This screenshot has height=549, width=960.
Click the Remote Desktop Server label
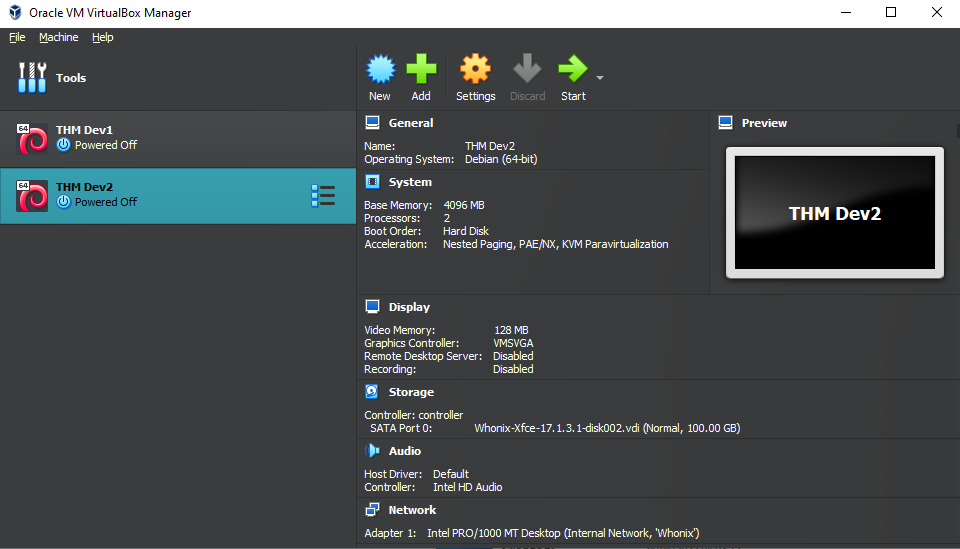(423, 356)
